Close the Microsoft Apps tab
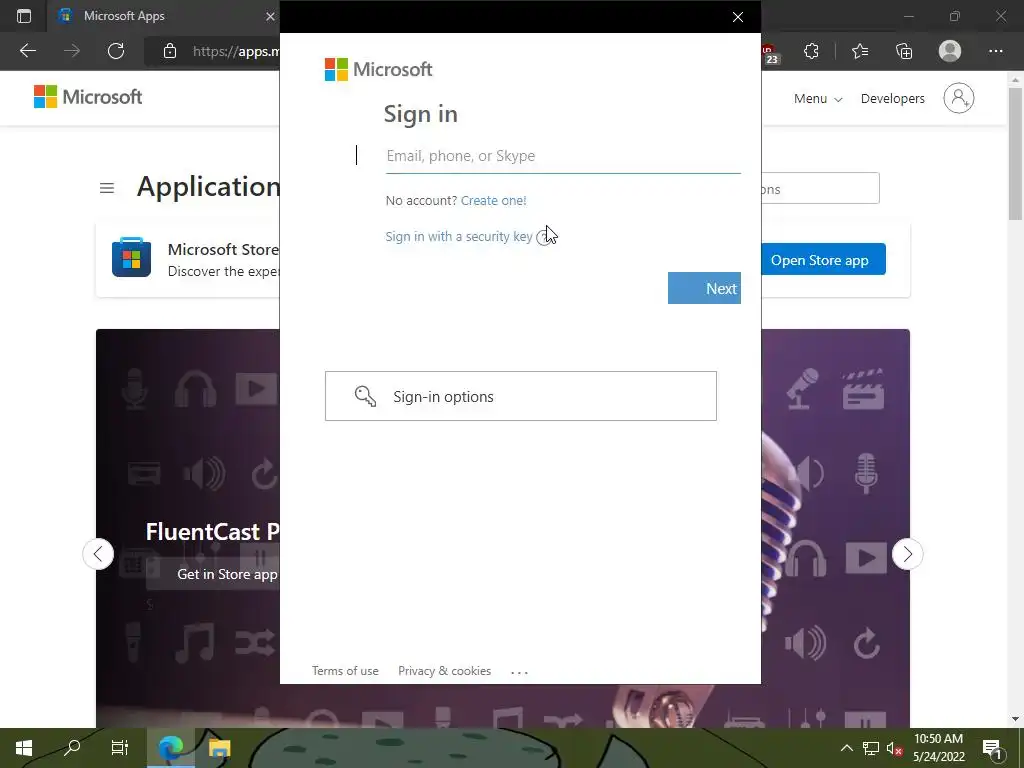Viewport: 1024px width, 768px height. click(x=270, y=16)
